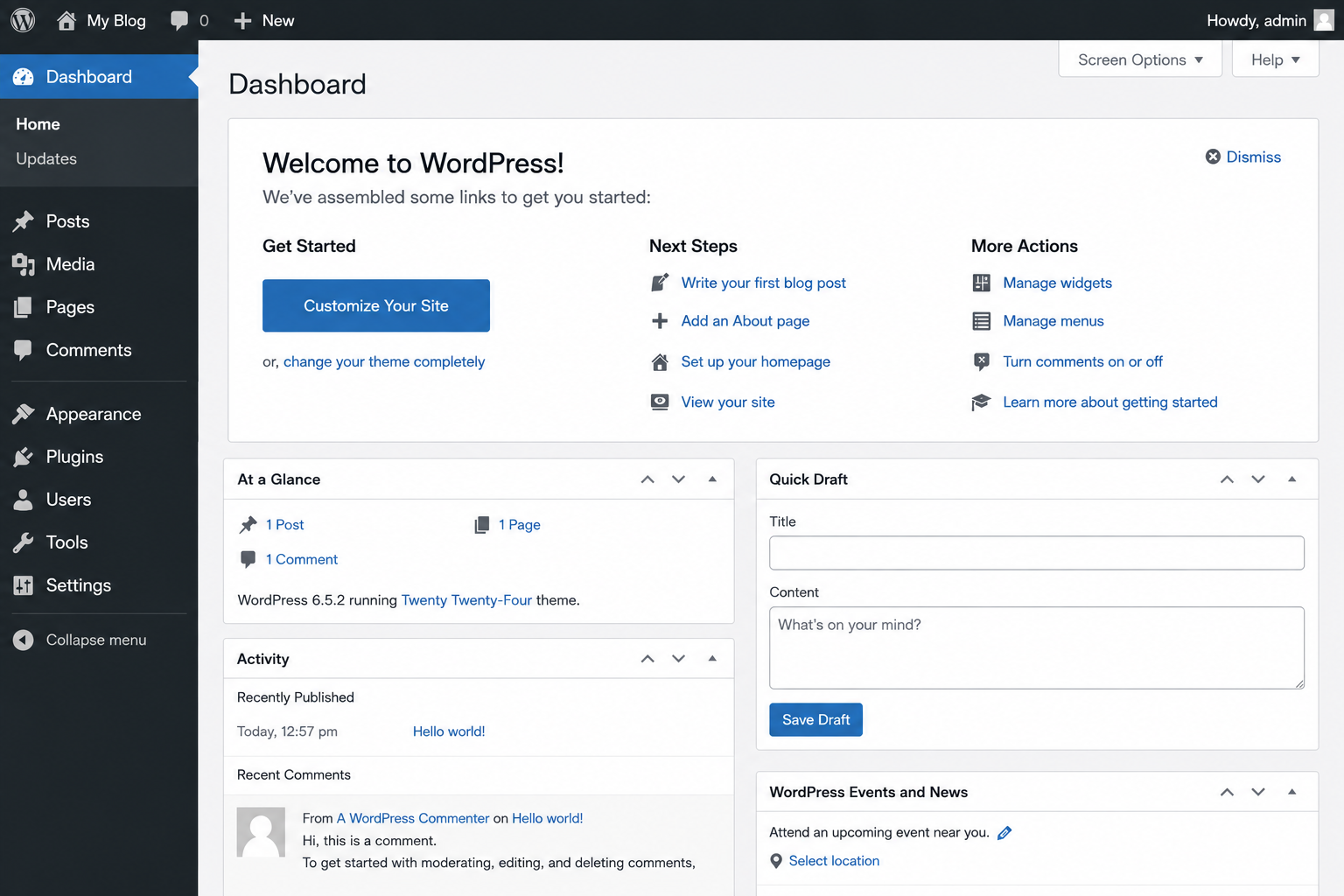Click the commenter avatar thumbnail
Viewport: 1344px width, 896px height.
coord(261,832)
